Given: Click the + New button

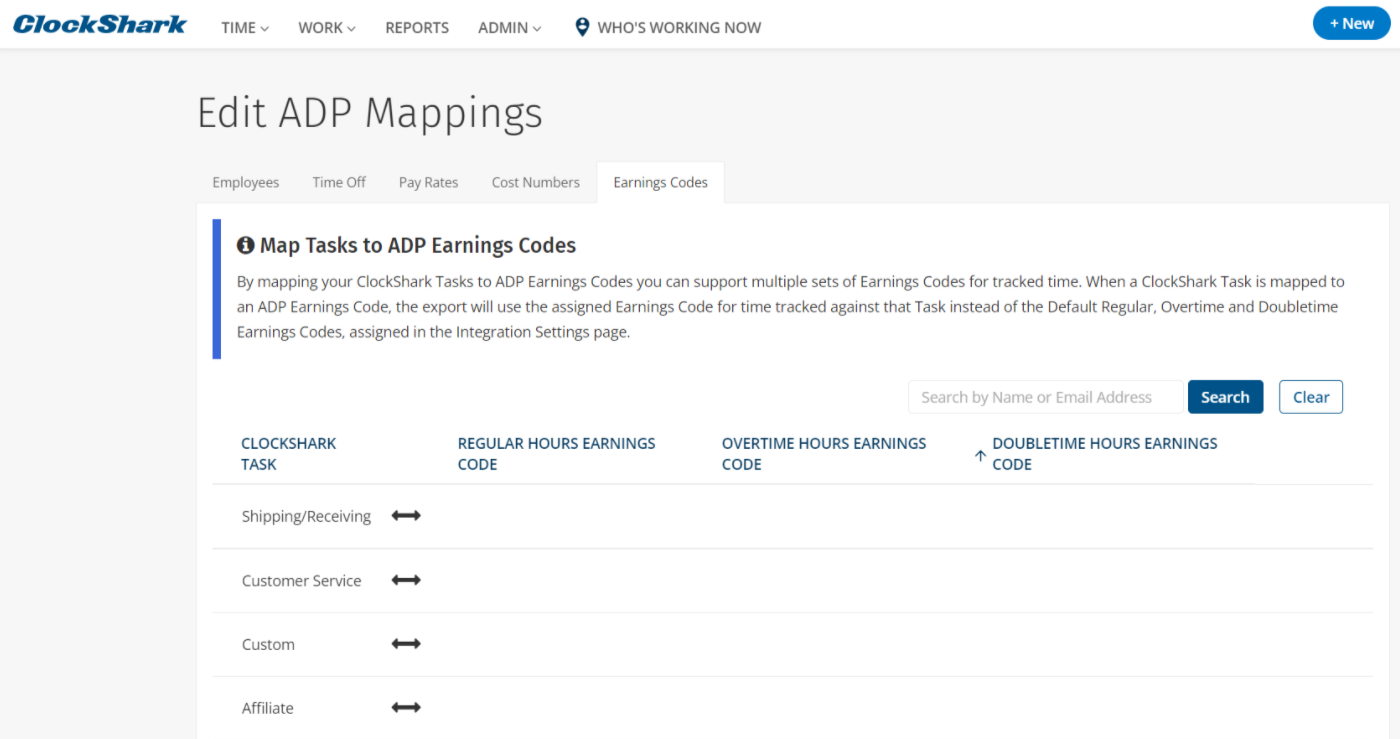Looking at the screenshot, I should (1351, 23).
